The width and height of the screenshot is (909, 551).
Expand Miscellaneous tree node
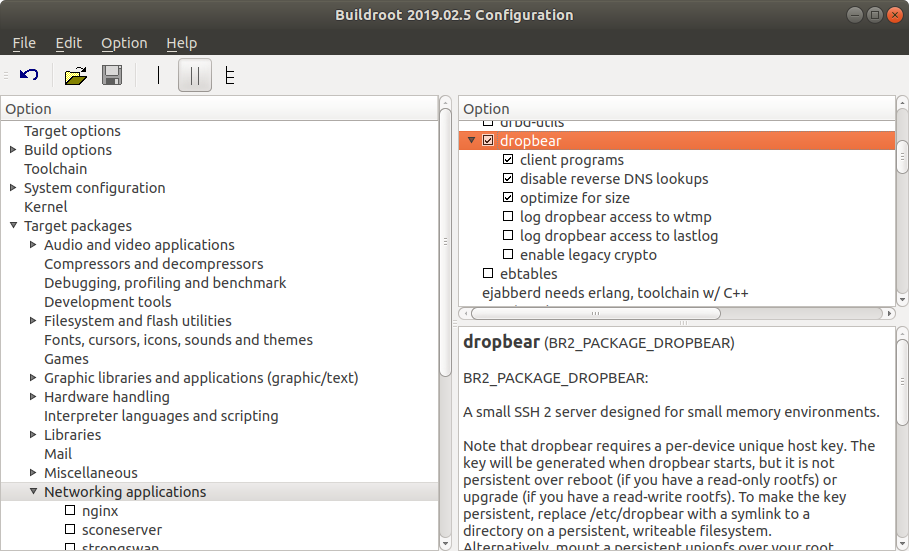click(x=33, y=473)
